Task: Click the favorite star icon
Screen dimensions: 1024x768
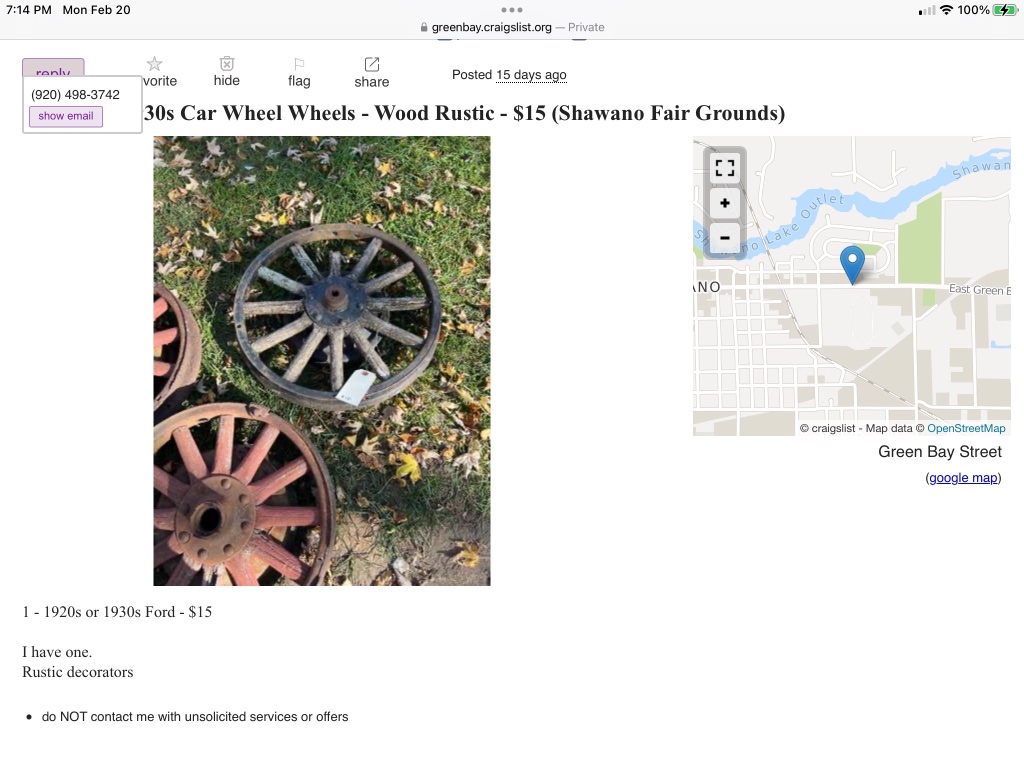Action: pos(154,65)
